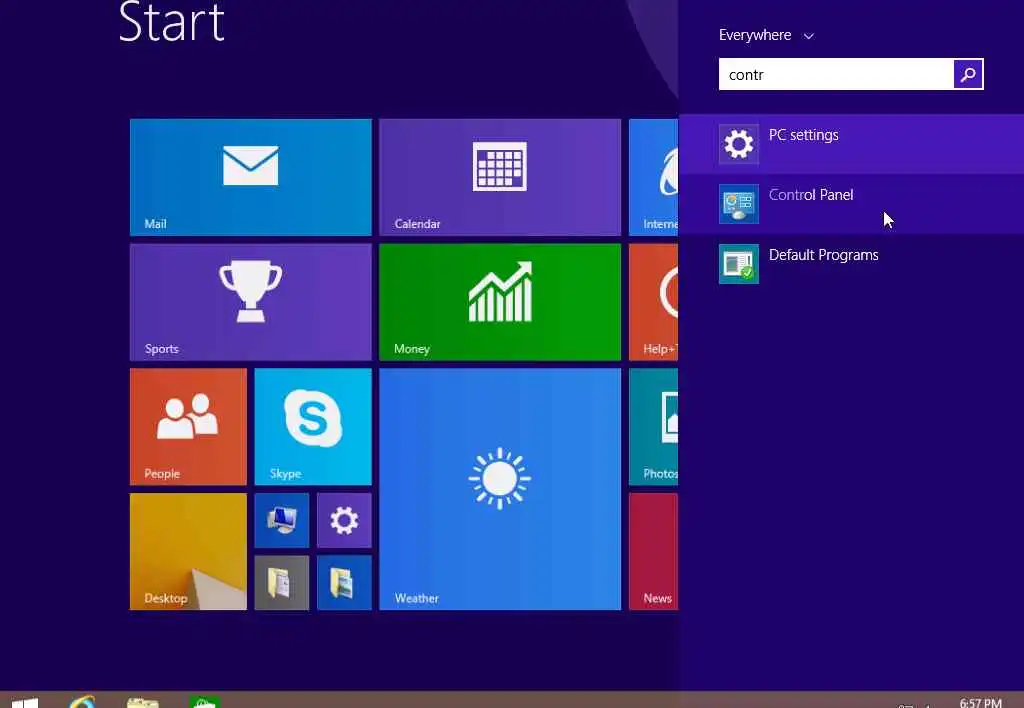Launch the Internet Explorer tile
Viewport: 1024px width, 708px height.
(653, 177)
